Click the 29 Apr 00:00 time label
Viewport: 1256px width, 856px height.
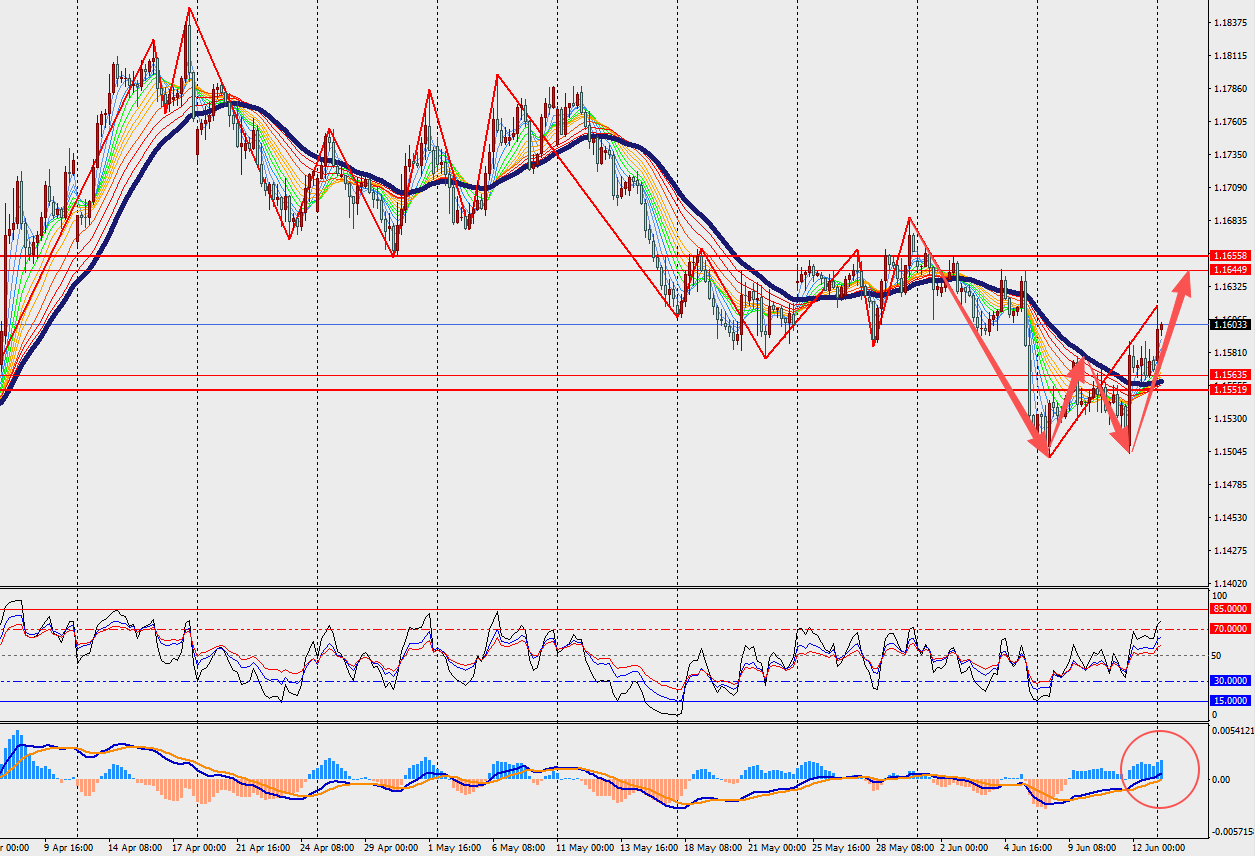(390, 847)
